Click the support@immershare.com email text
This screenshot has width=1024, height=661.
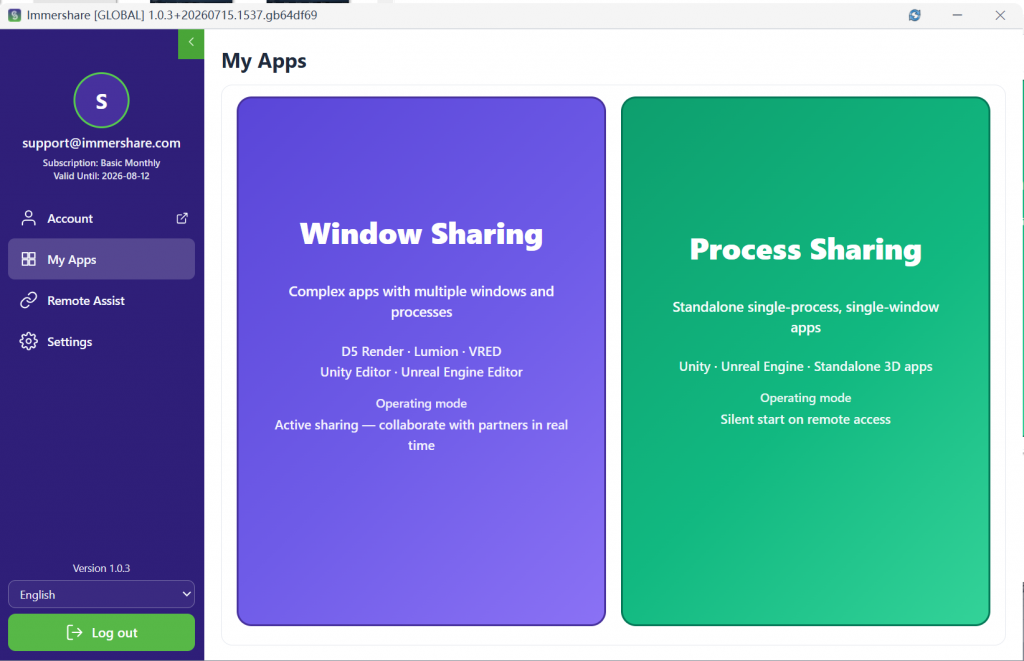click(x=101, y=143)
